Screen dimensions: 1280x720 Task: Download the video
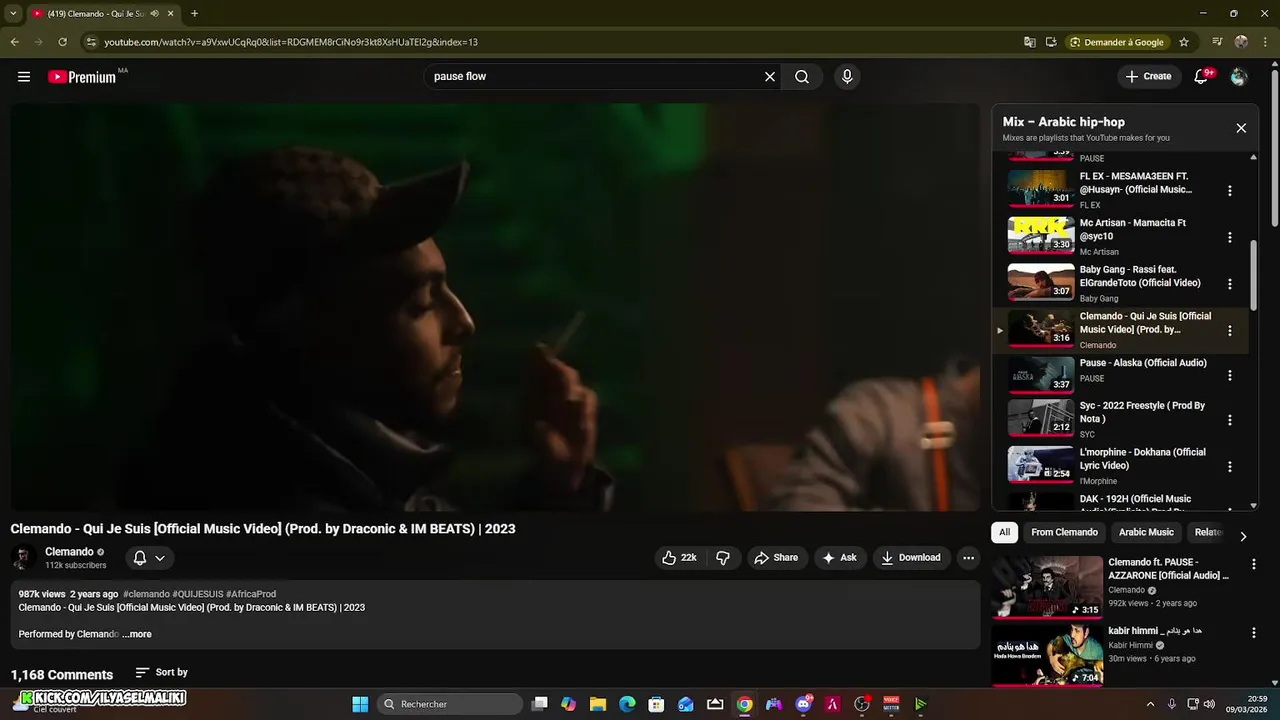[x=910, y=558]
